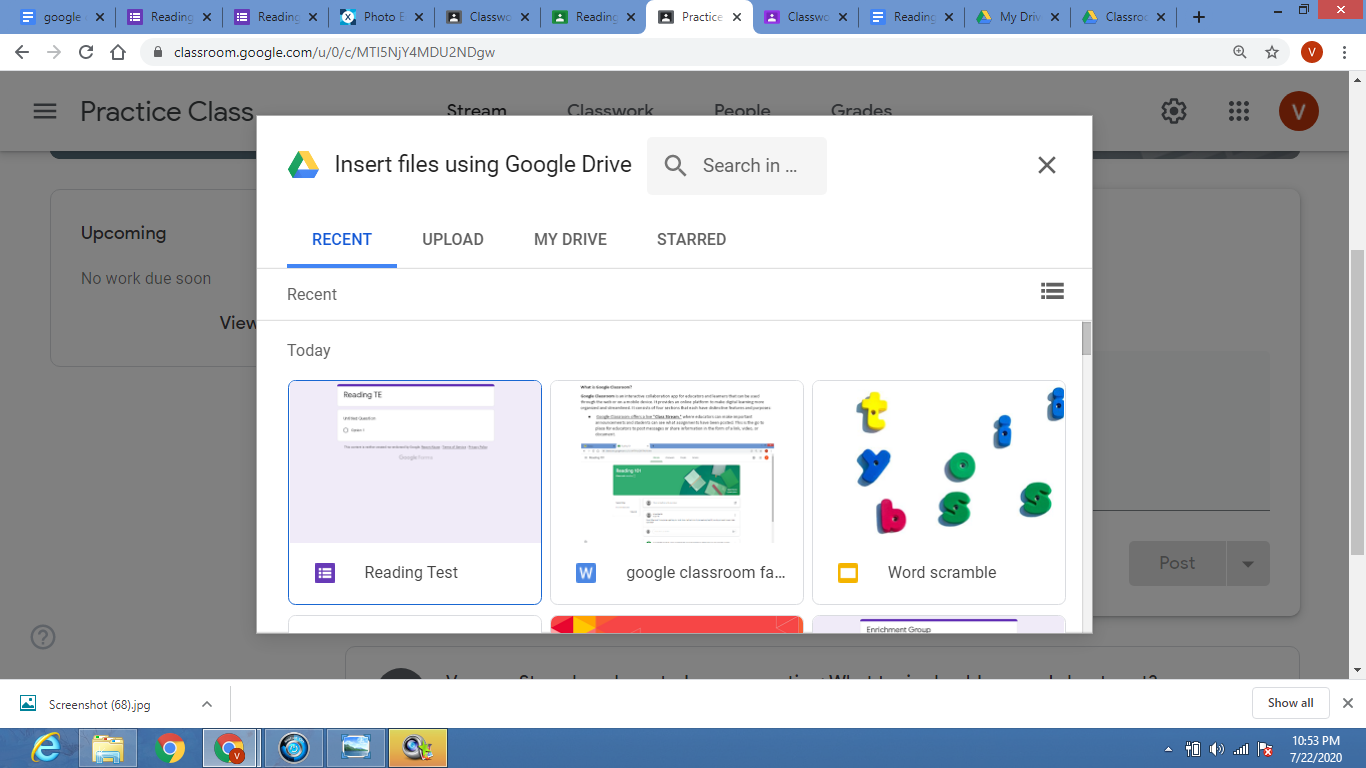This screenshot has height=768, width=1366.
Task: Click the Practice Class title
Action: (167, 111)
